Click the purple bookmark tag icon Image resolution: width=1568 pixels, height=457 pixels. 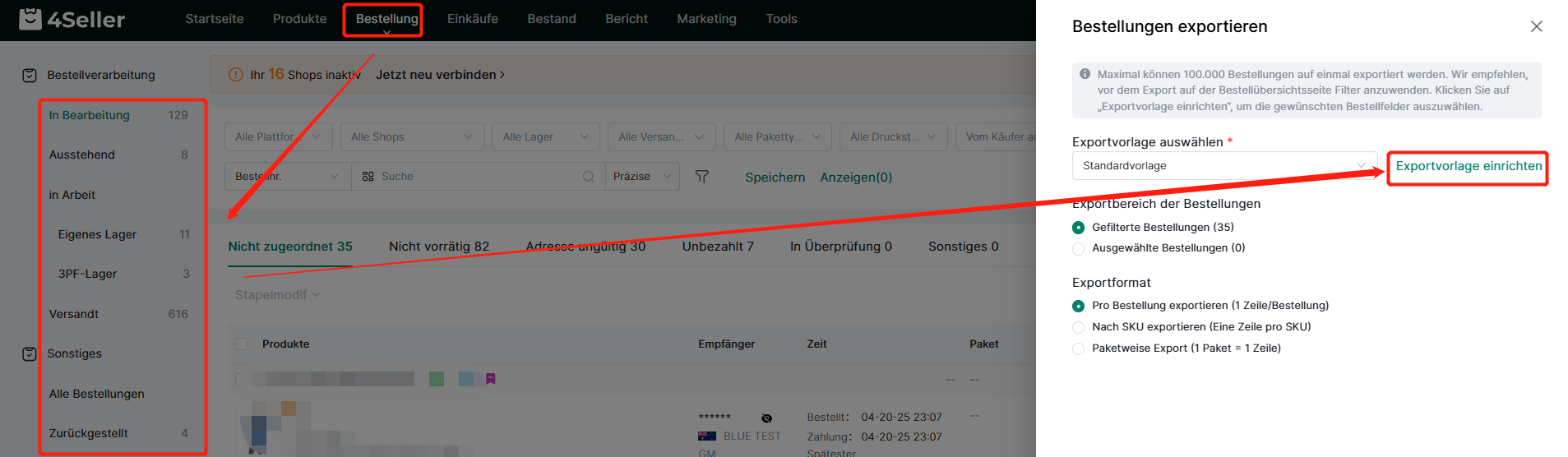click(491, 378)
